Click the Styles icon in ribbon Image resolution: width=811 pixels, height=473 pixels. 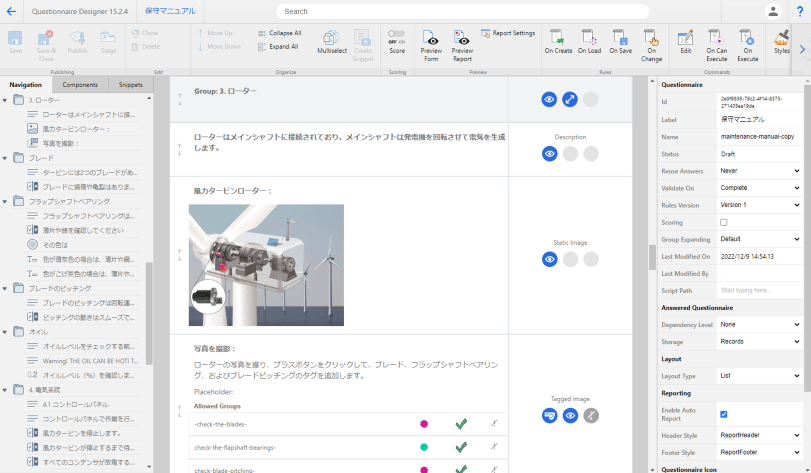[781, 37]
